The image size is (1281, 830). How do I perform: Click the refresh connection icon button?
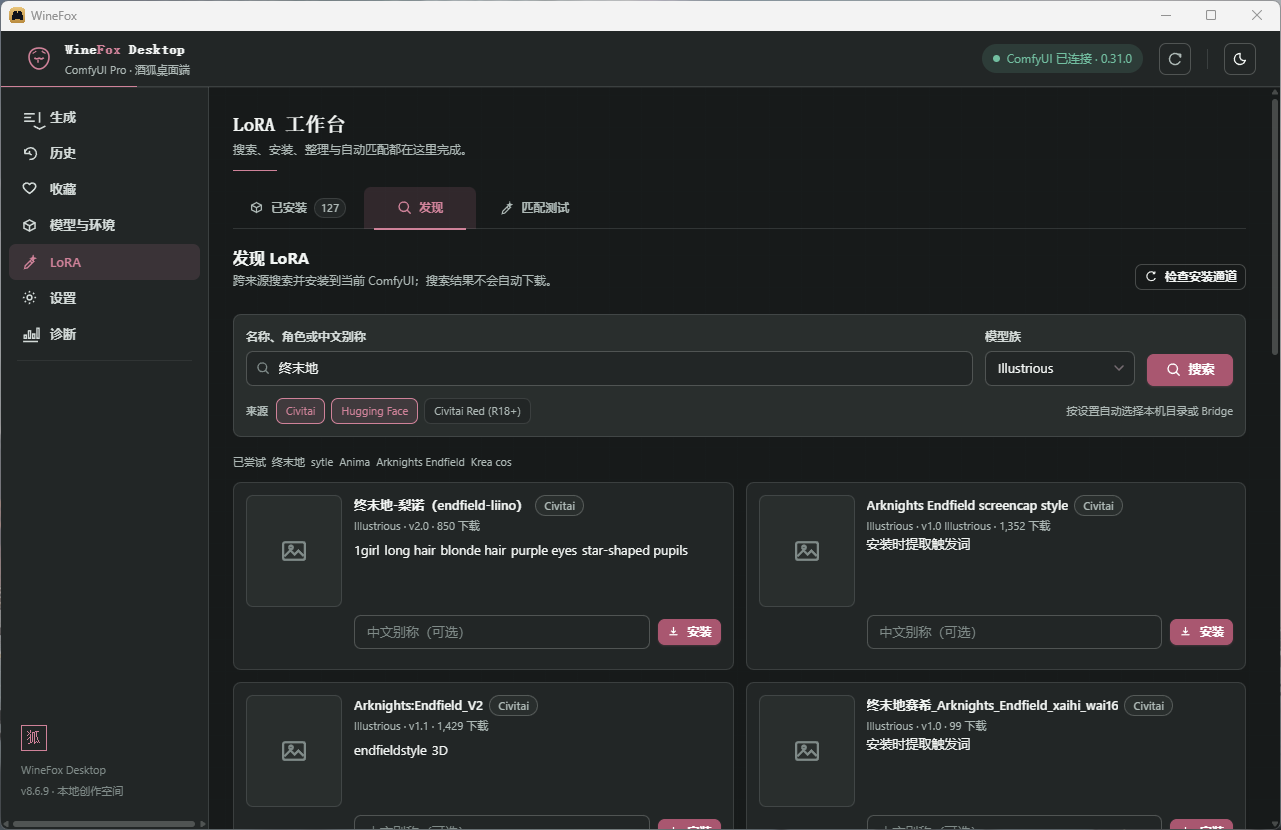1175,59
